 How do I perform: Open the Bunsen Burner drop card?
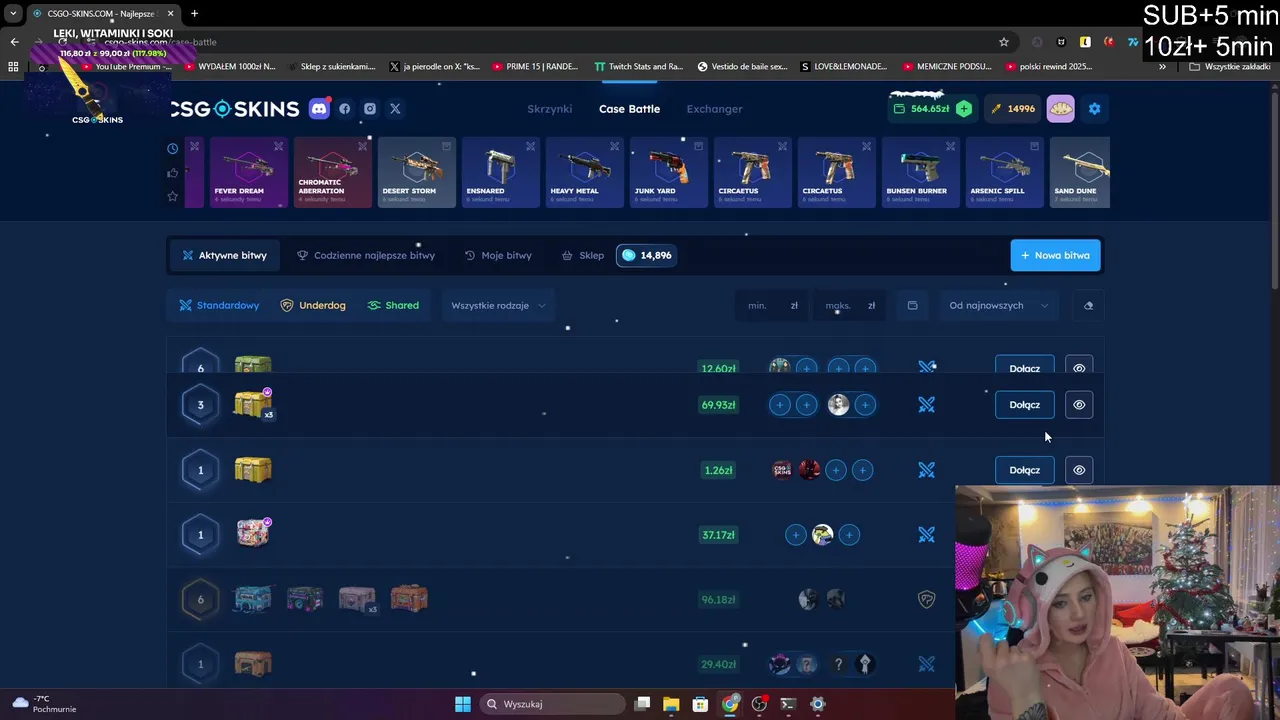click(920, 172)
